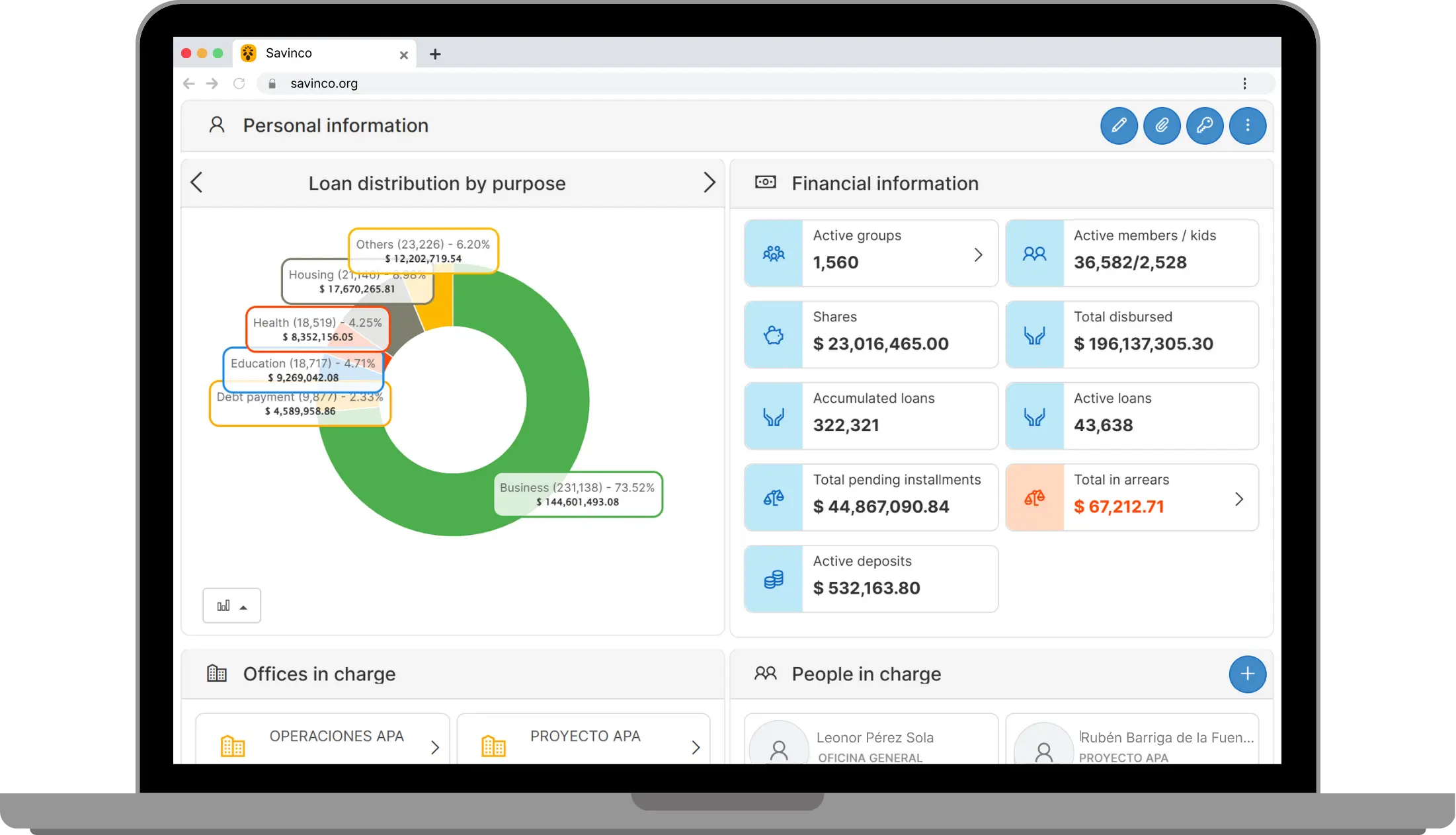This screenshot has width=1456, height=835.
Task: Go to next chart with right chevron
Action: pyautogui.click(x=709, y=182)
